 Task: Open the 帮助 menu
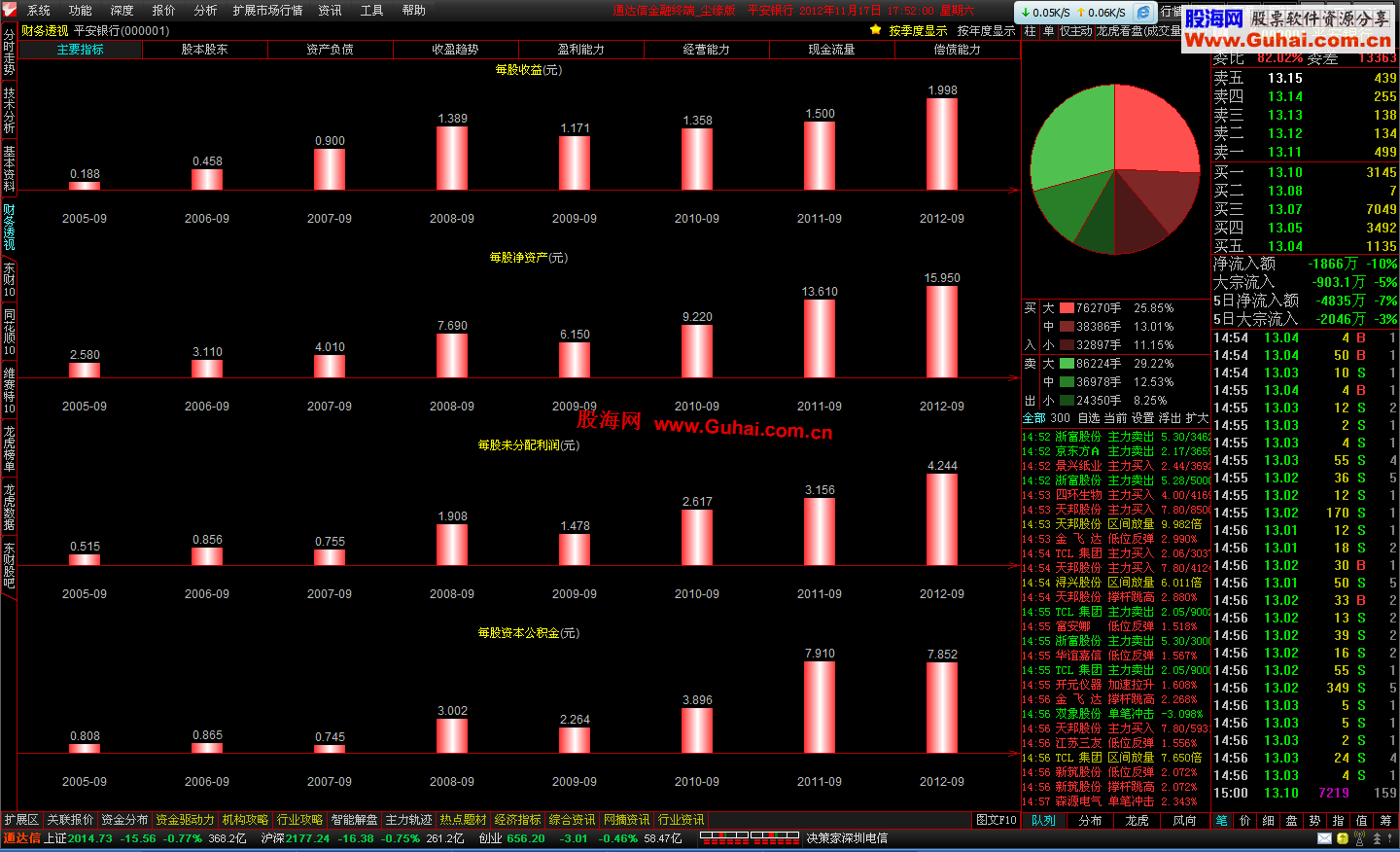pyautogui.click(x=414, y=11)
